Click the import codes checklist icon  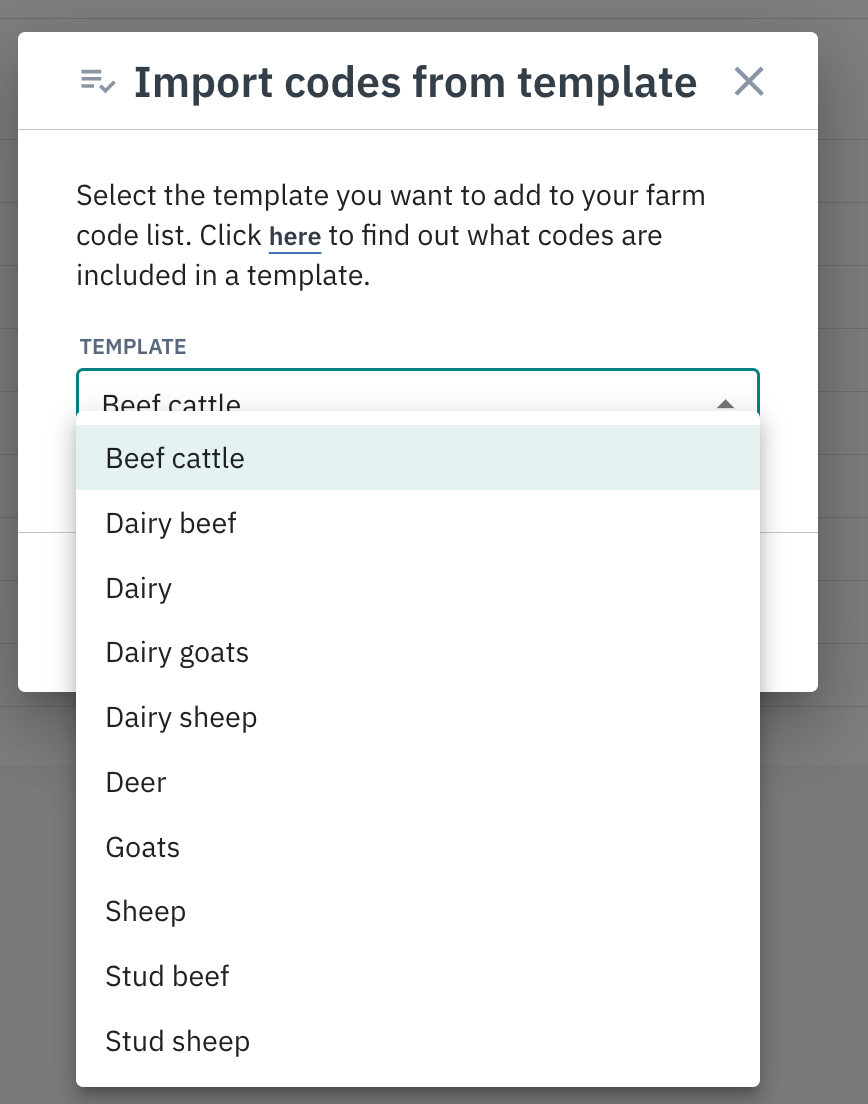(98, 80)
